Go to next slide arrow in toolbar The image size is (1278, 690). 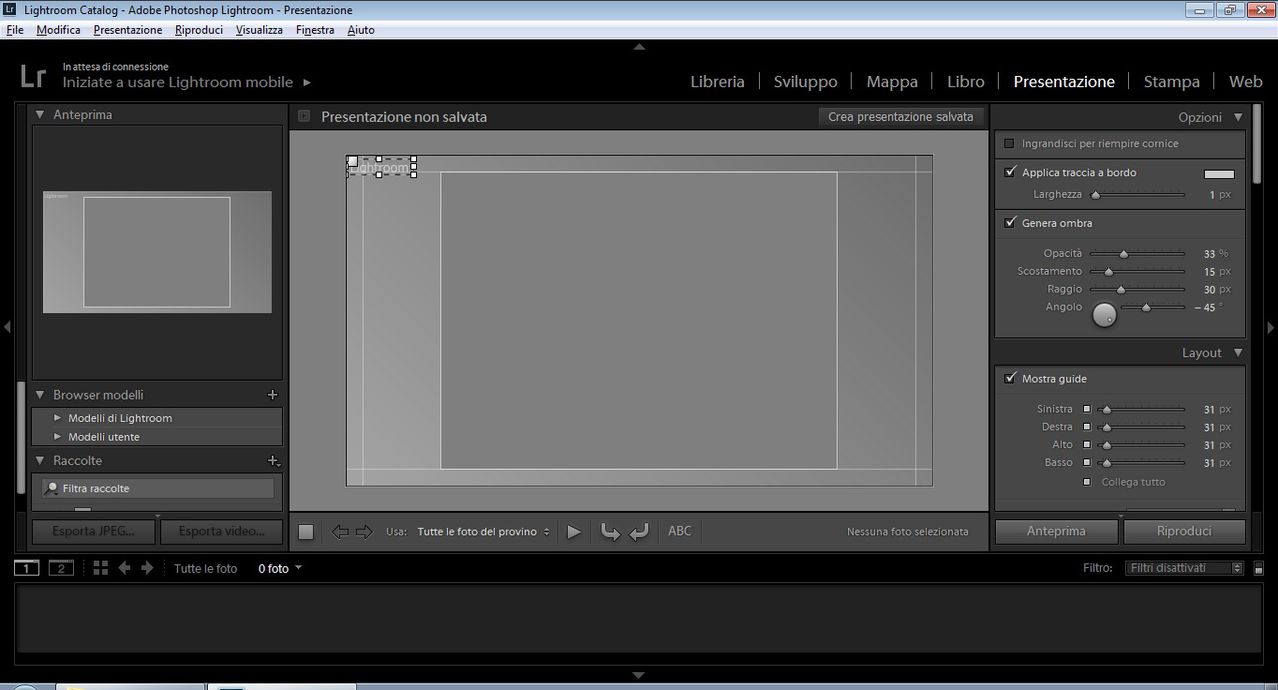coord(364,532)
